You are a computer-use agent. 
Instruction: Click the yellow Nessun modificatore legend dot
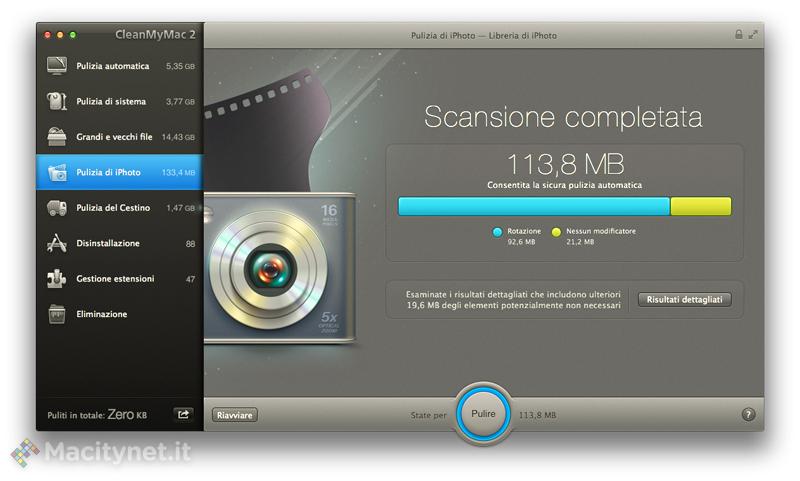point(556,232)
